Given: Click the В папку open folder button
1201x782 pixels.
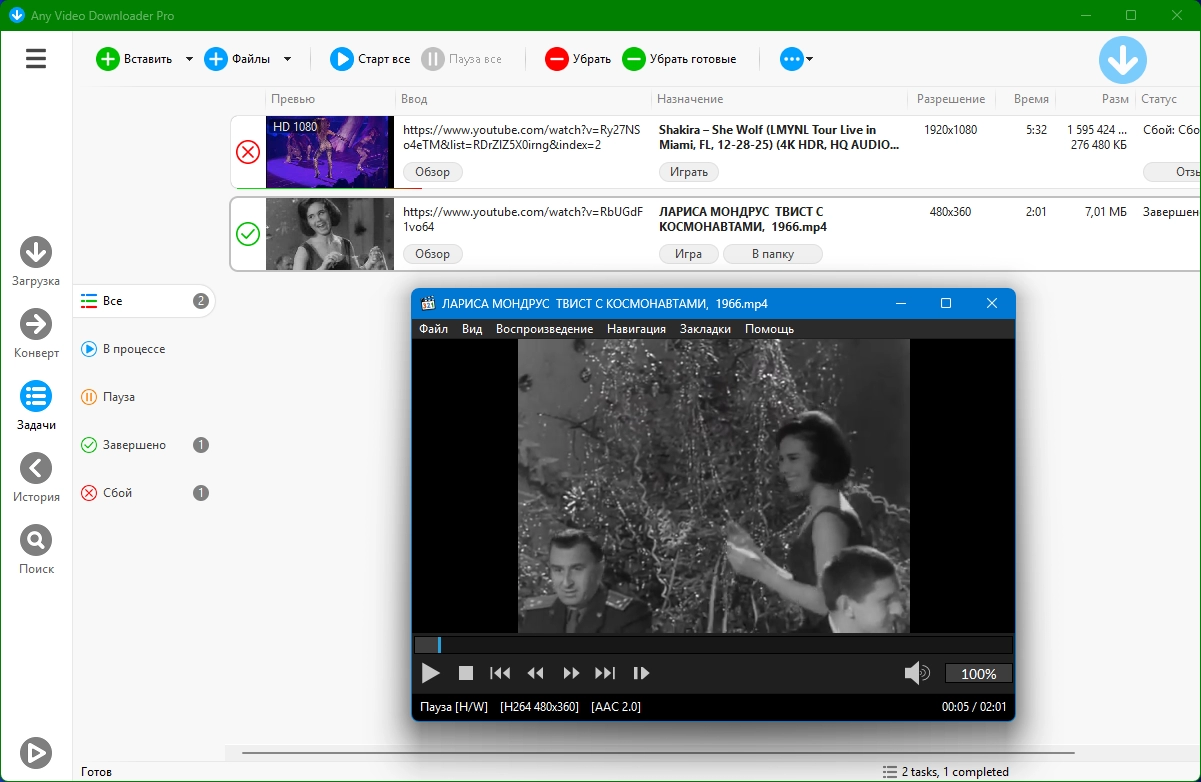Looking at the screenshot, I should point(773,254).
